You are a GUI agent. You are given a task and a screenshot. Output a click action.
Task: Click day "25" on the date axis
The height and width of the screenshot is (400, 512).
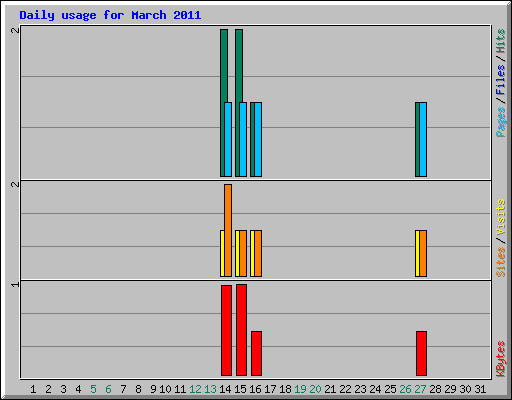tap(390, 389)
